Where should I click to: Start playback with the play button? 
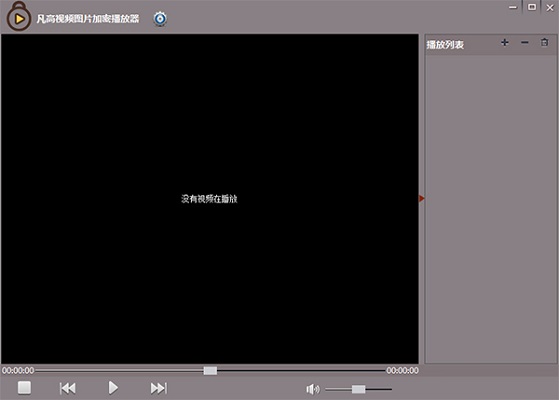tap(113, 388)
